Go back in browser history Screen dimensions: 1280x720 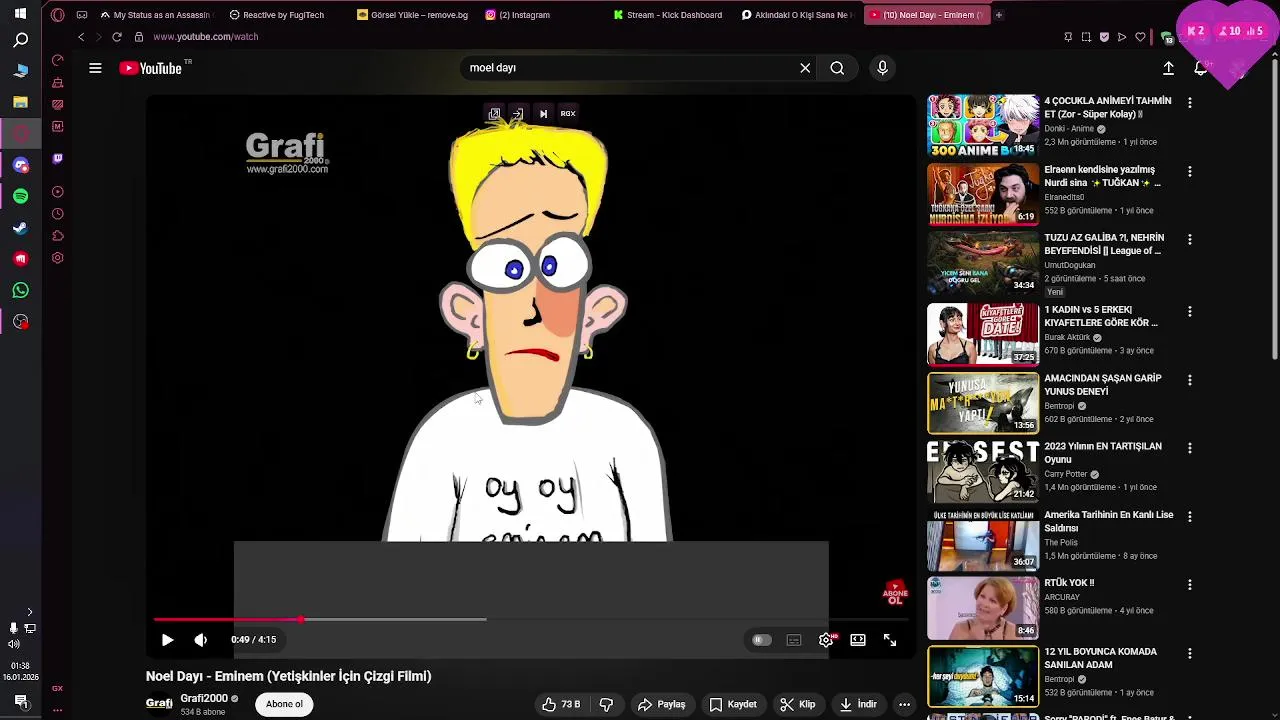coord(81,37)
